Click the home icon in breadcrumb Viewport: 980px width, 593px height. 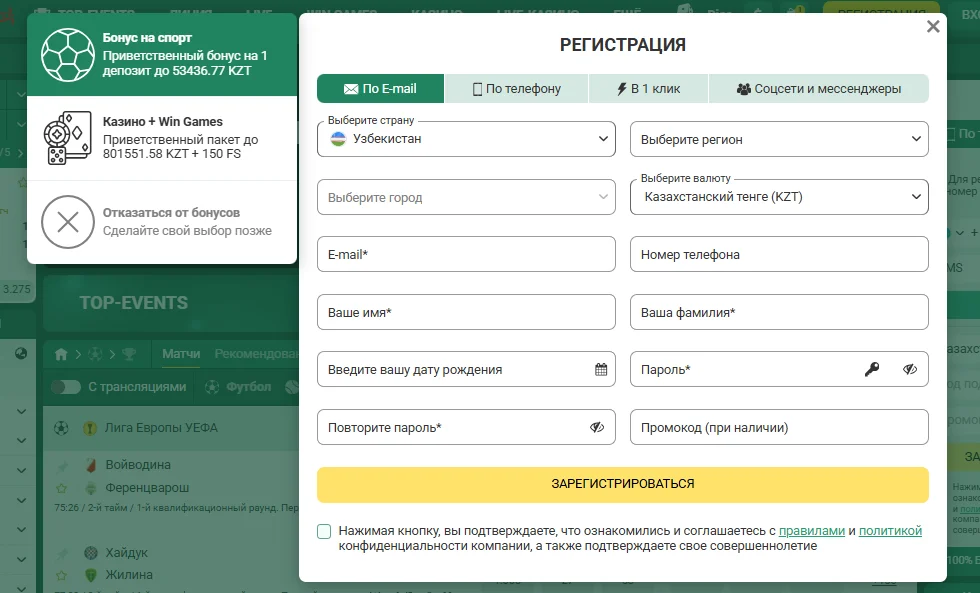tap(61, 354)
